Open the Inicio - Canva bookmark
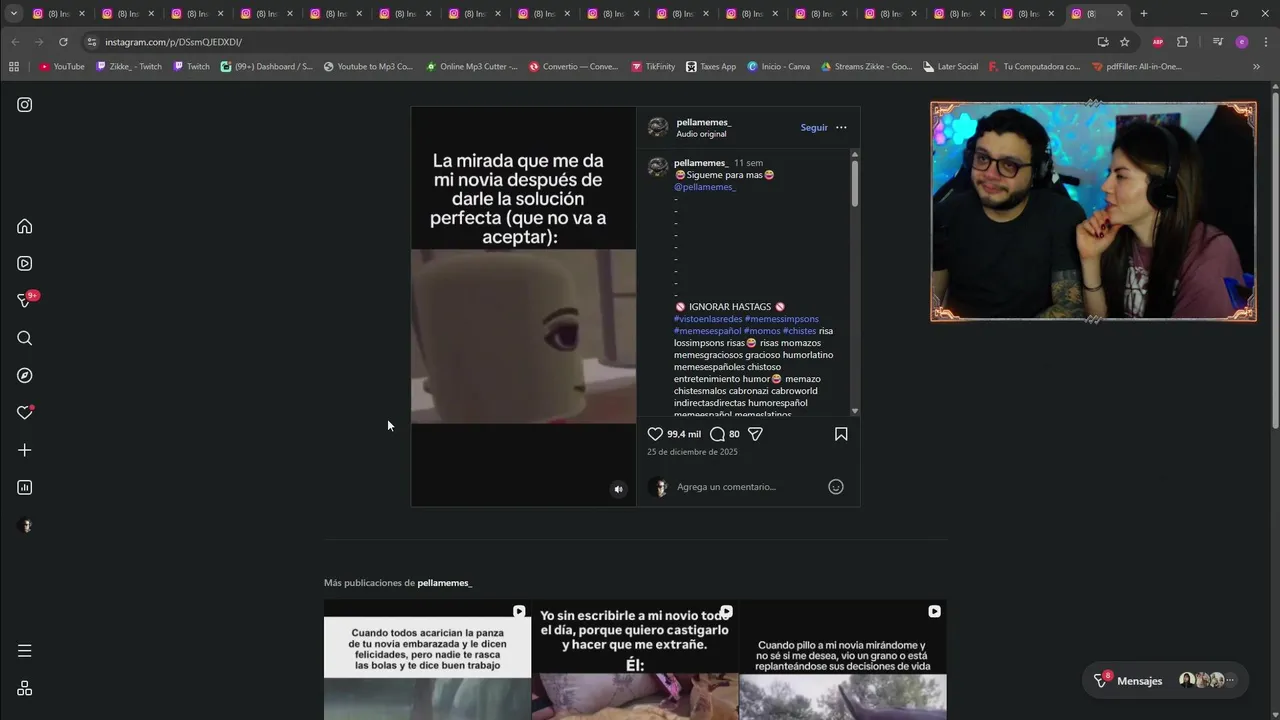Screen dimensions: 1280x720 778,67
